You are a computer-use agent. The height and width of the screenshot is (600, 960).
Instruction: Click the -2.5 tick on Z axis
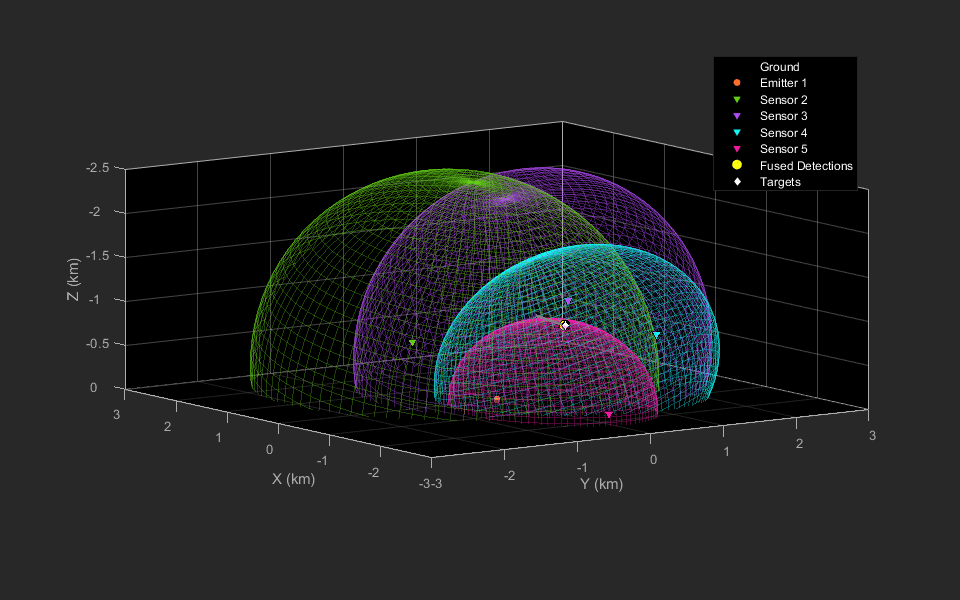tap(96, 168)
